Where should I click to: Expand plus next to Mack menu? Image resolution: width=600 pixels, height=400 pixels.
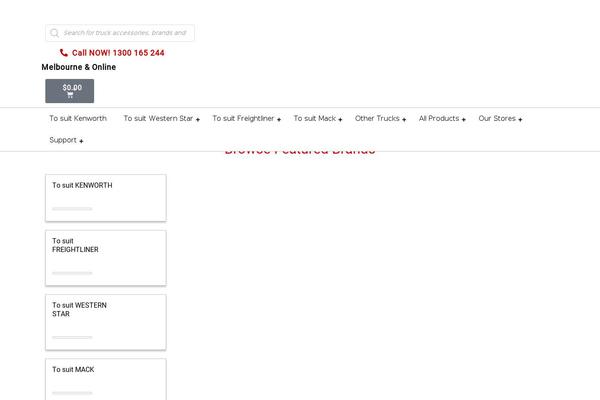(340, 119)
